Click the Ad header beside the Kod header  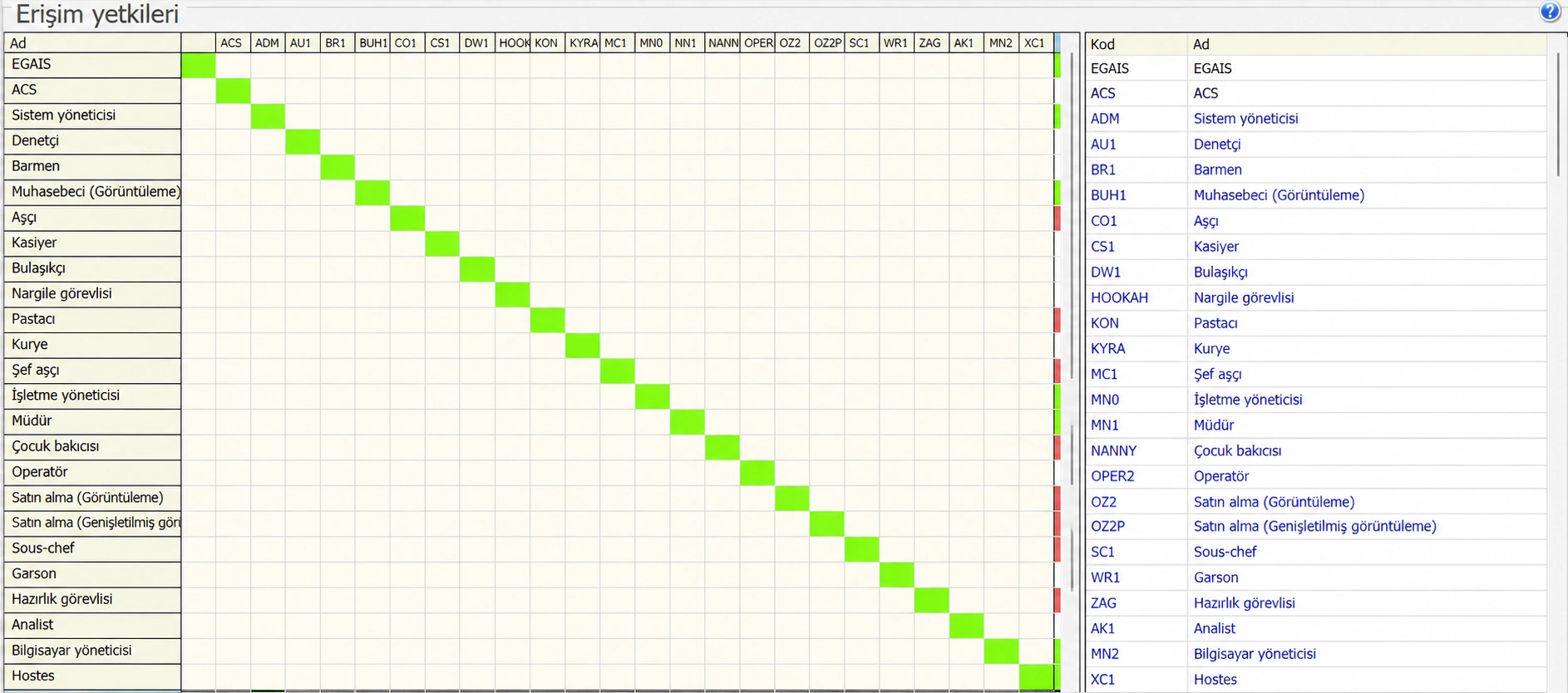(x=1367, y=44)
